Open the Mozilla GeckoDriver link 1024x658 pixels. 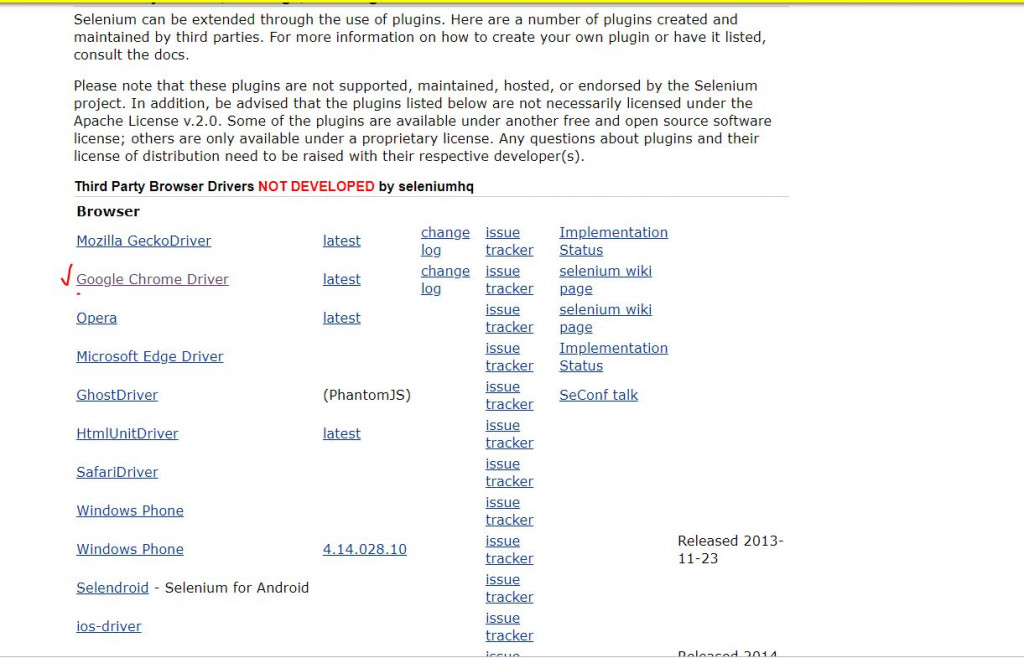click(144, 241)
